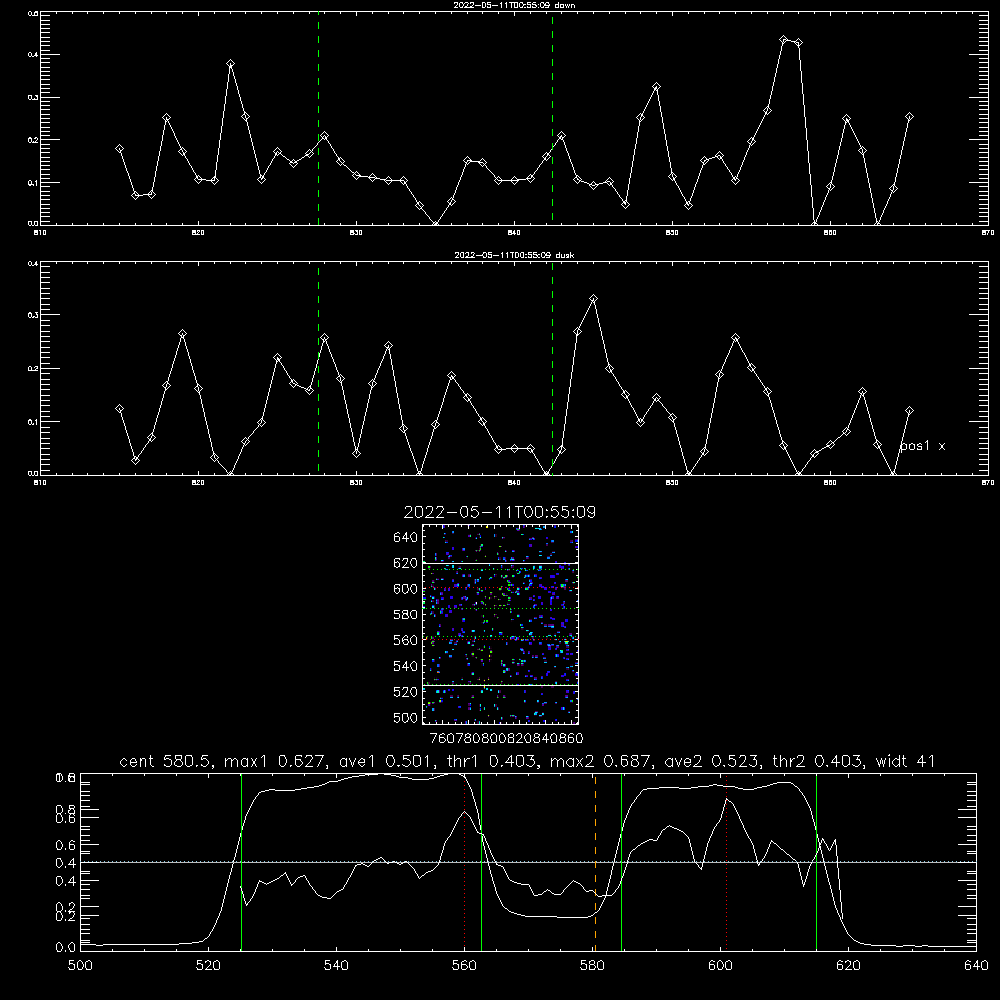
Task: Click the right green dashed line in dusk plot
Action: pos(552,369)
